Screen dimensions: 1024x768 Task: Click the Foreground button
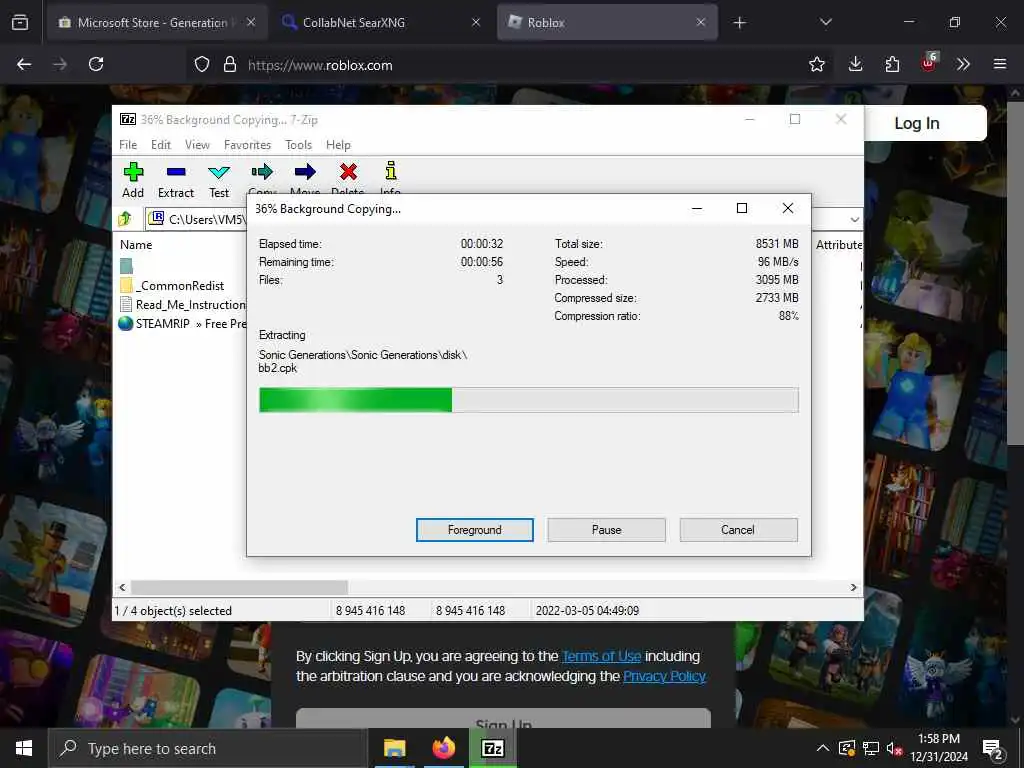click(x=475, y=530)
